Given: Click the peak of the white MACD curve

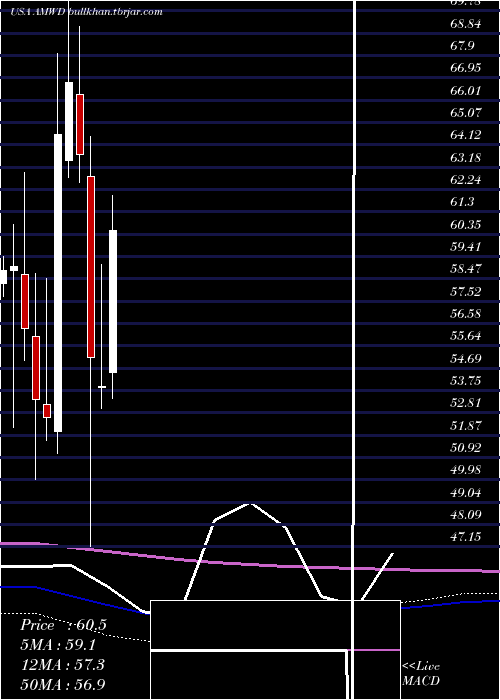Looking at the screenshot, I should (x=250, y=504).
